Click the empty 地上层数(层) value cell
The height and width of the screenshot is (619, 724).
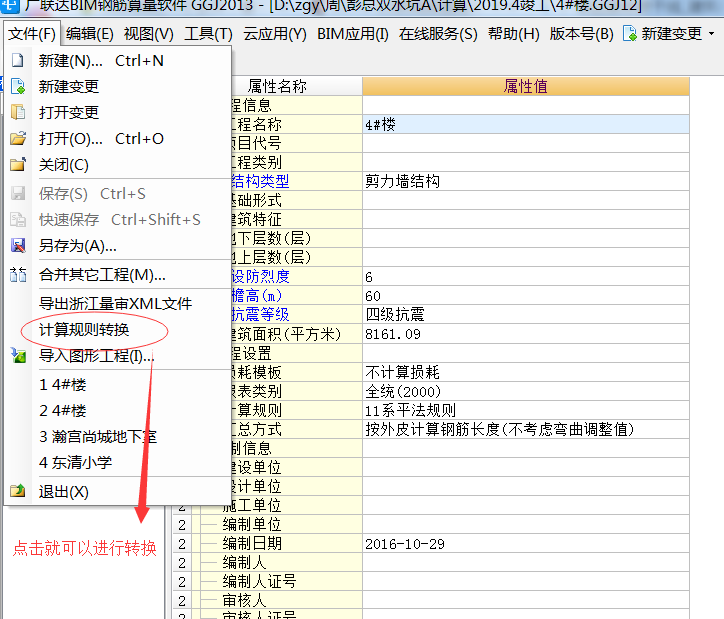point(525,257)
